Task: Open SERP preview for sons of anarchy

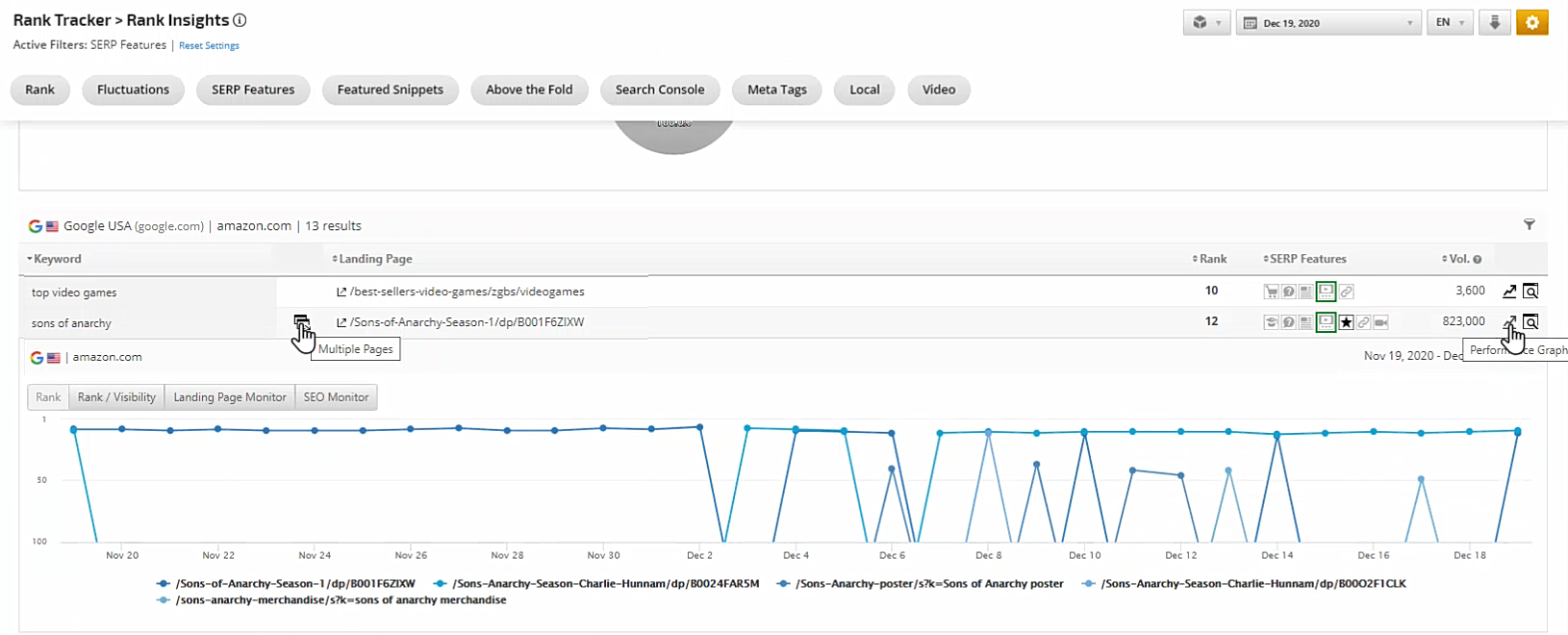Action: coord(1530,322)
